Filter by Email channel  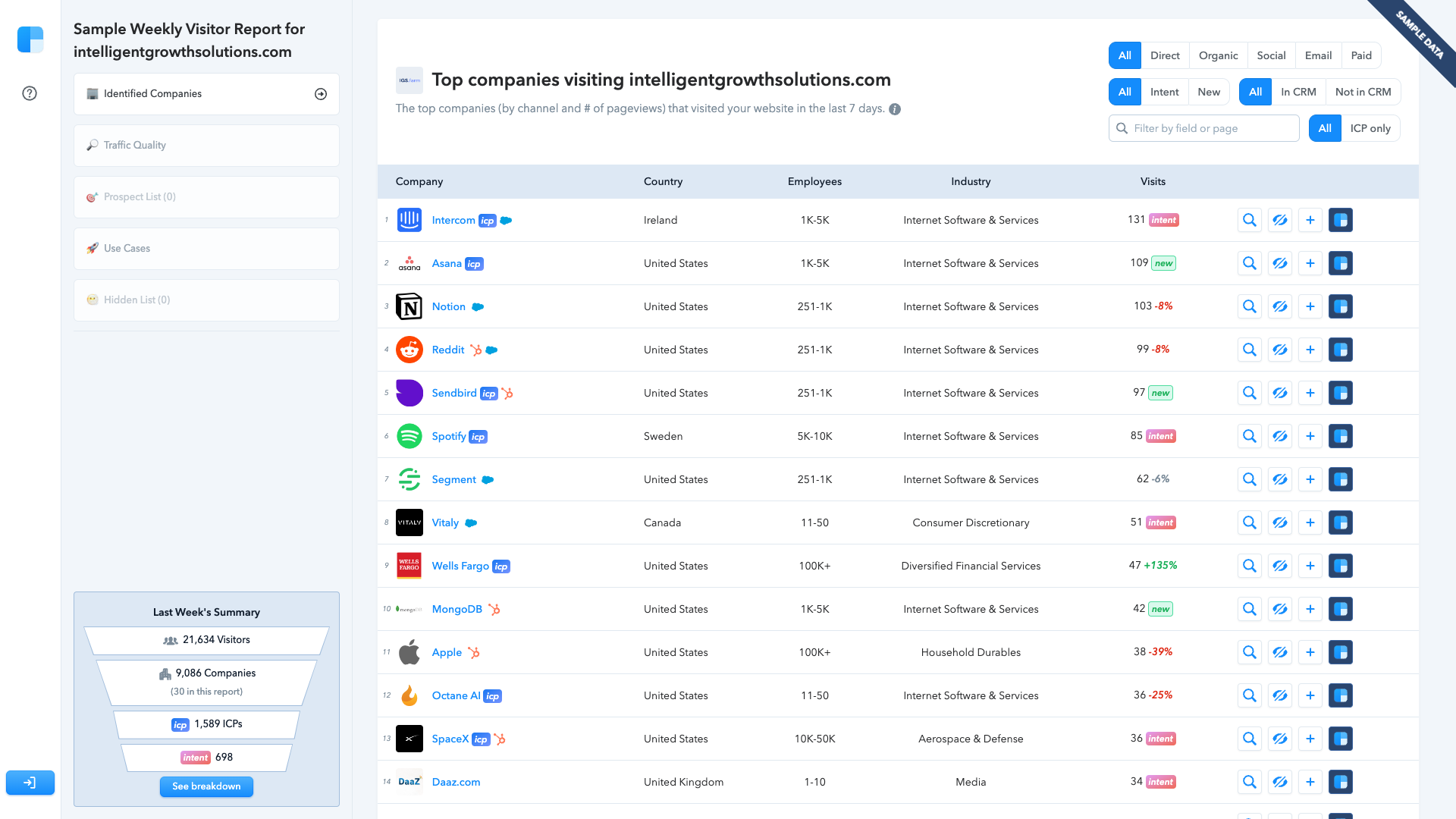(x=1318, y=55)
